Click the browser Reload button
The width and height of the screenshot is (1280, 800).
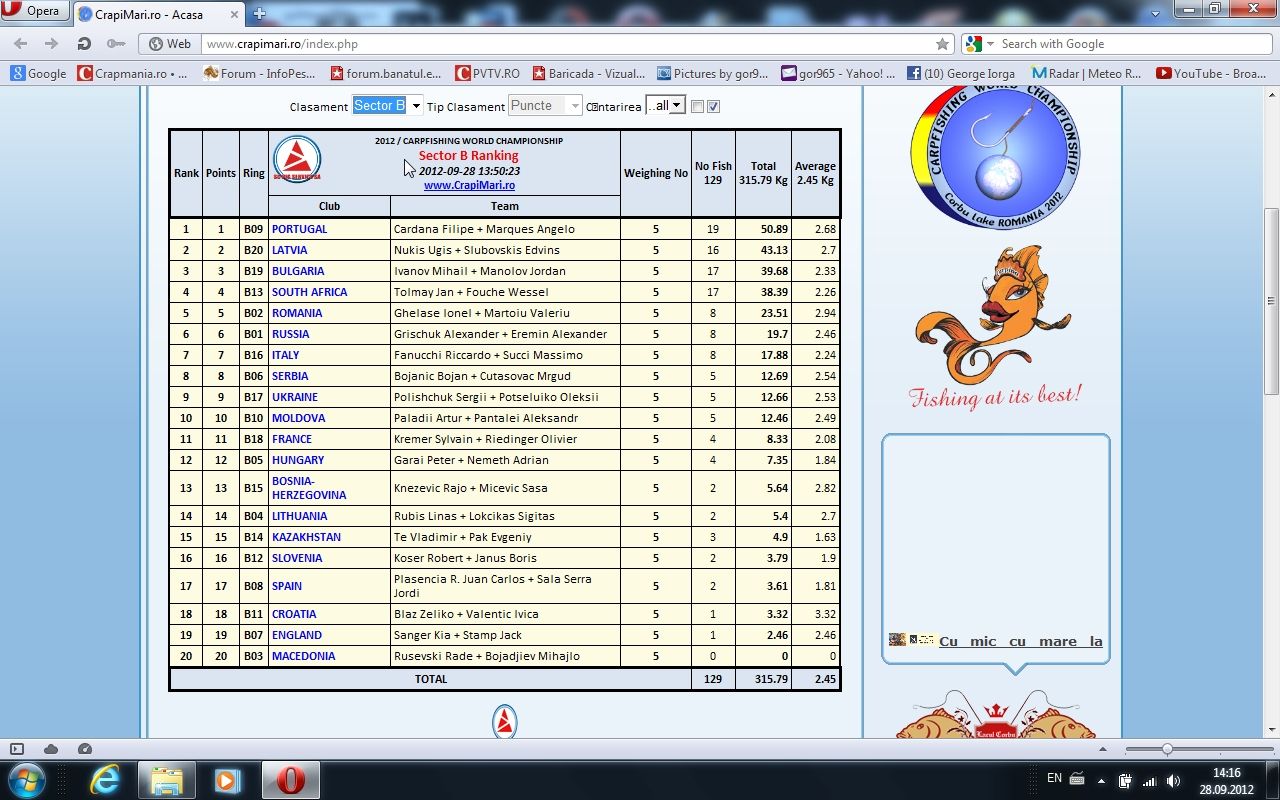tap(84, 44)
